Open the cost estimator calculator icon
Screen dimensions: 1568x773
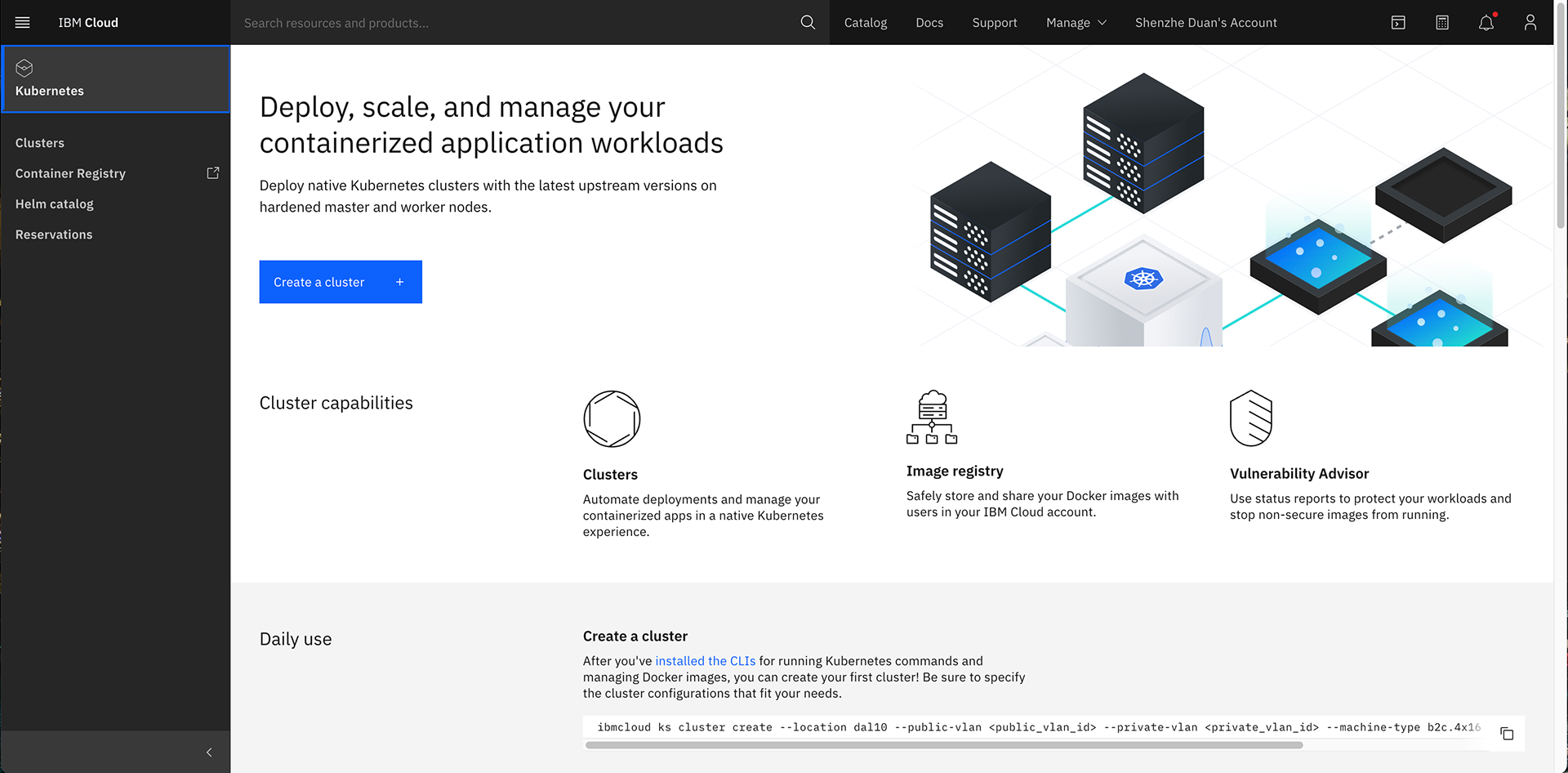point(1442,23)
